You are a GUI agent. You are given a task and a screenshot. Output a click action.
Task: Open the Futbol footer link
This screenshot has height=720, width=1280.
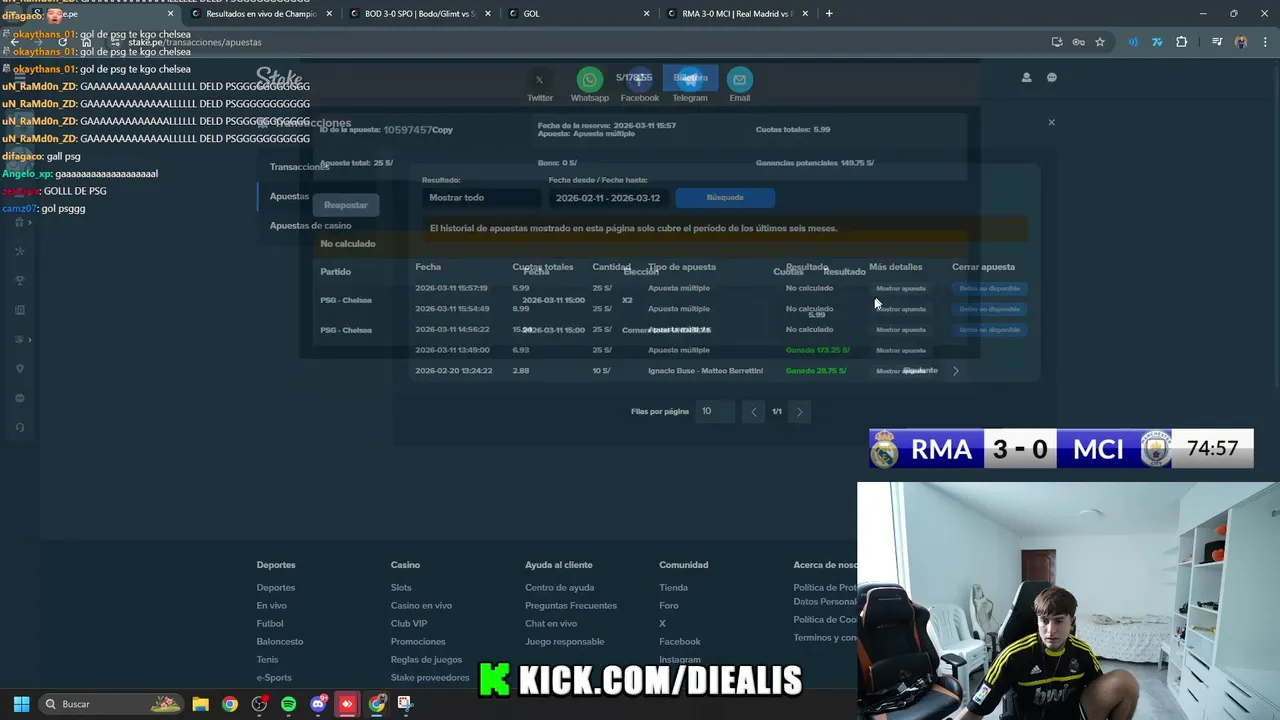tap(270, 623)
